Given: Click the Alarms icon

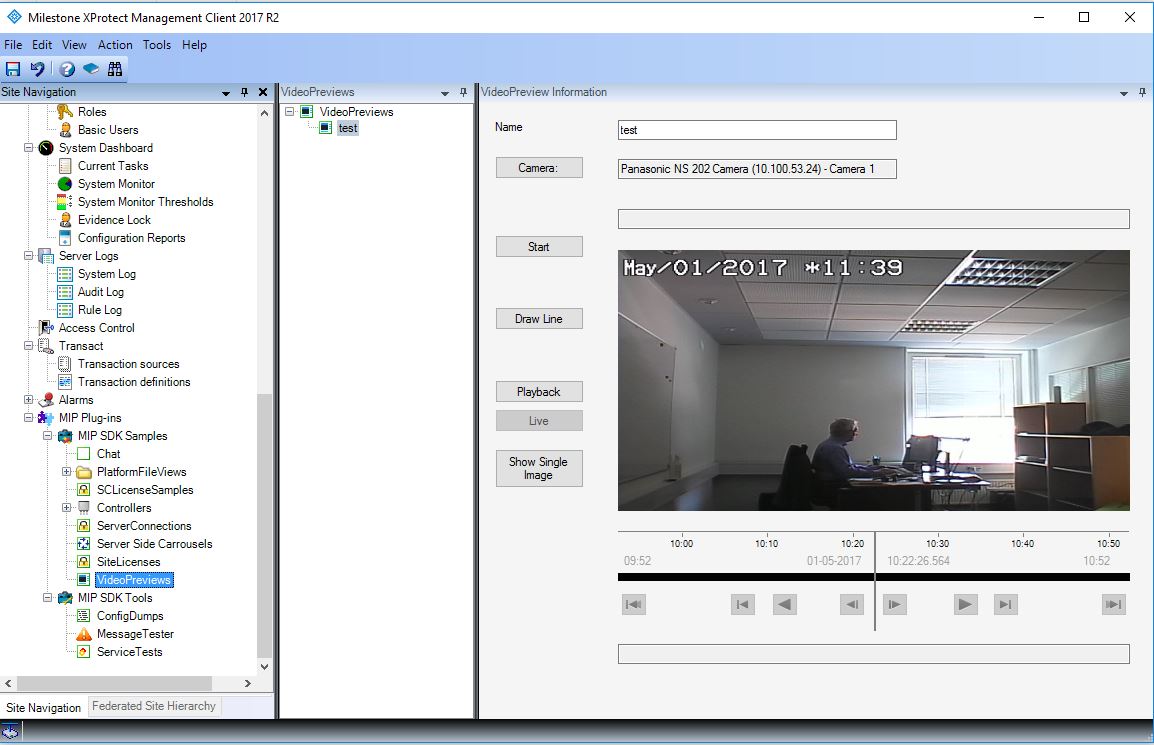Looking at the screenshot, I should 46,400.
